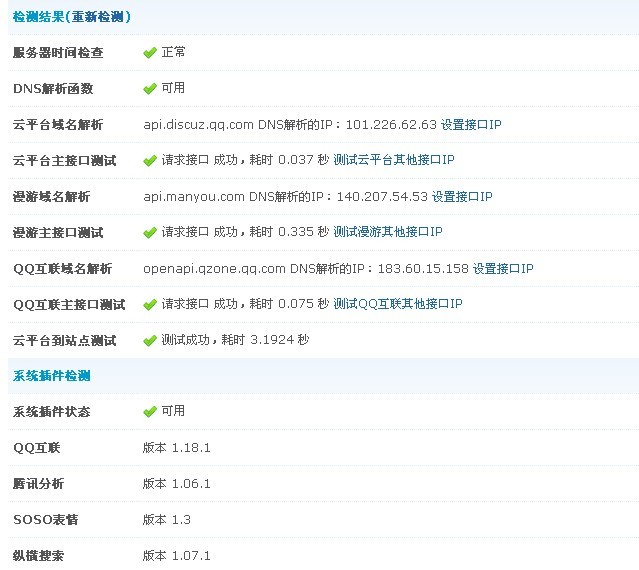Select the 漫游域名解析 label

[51, 197]
